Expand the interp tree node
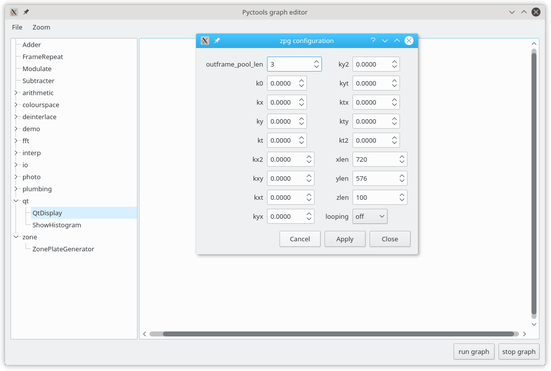The width and height of the screenshot is (551, 371). [x=16, y=153]
